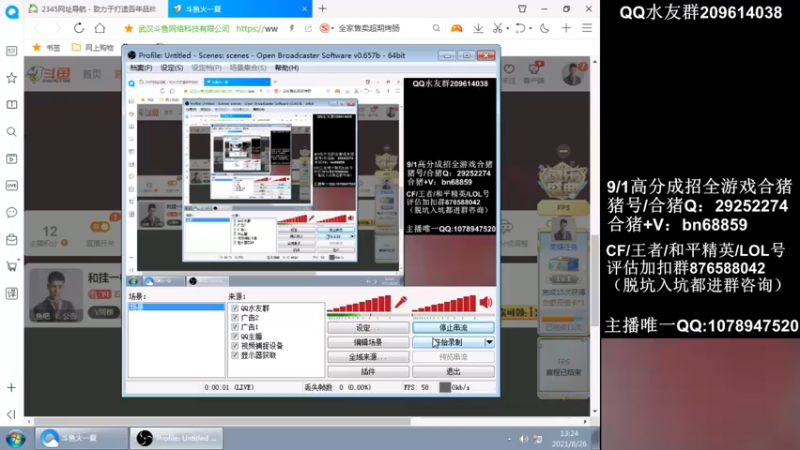Close the 斗鱼火一夏 browser tab
Screen dimensions: 800x450
click(x=305, y=9)
